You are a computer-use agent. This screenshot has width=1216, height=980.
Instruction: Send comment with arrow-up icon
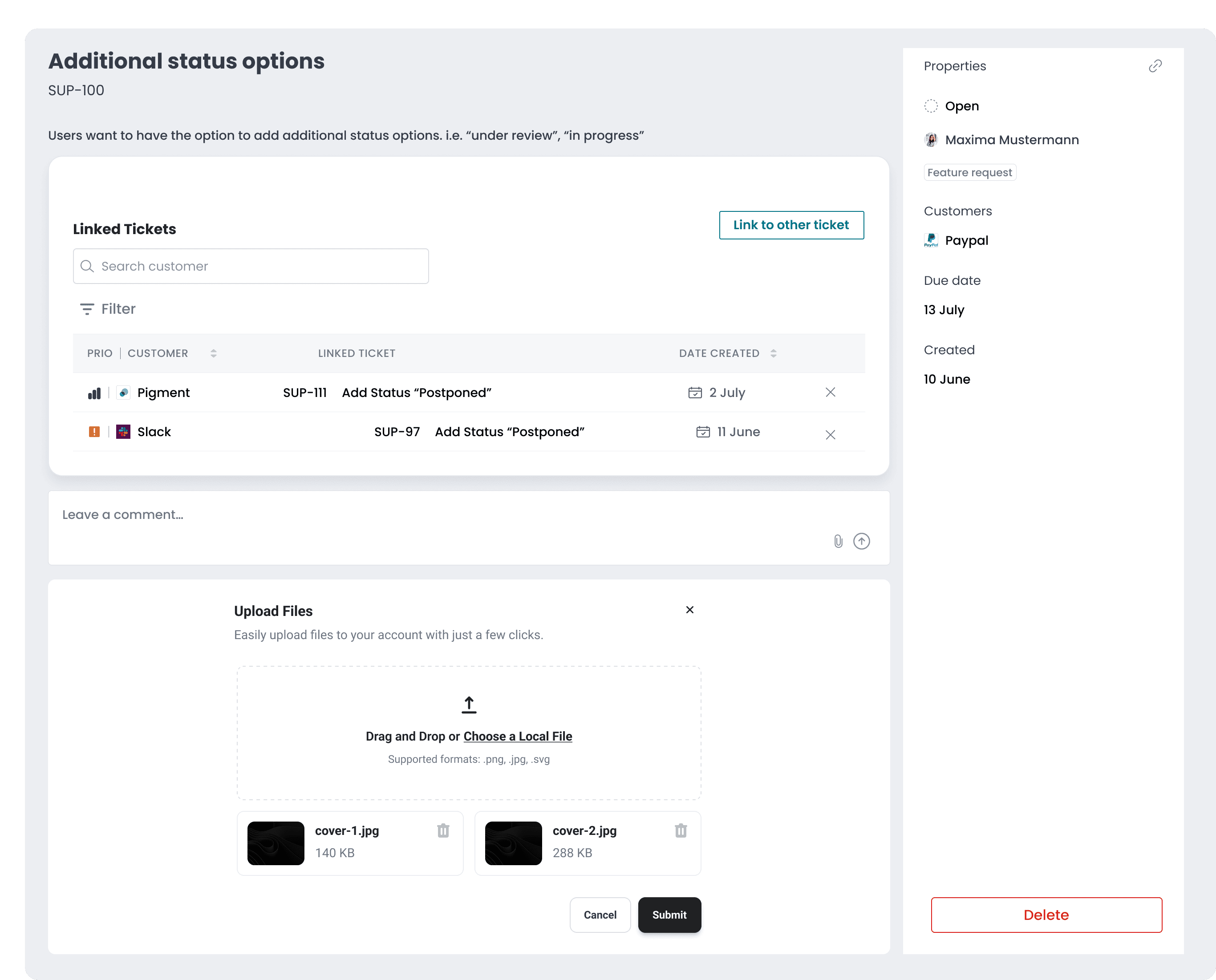coord(861,541)
